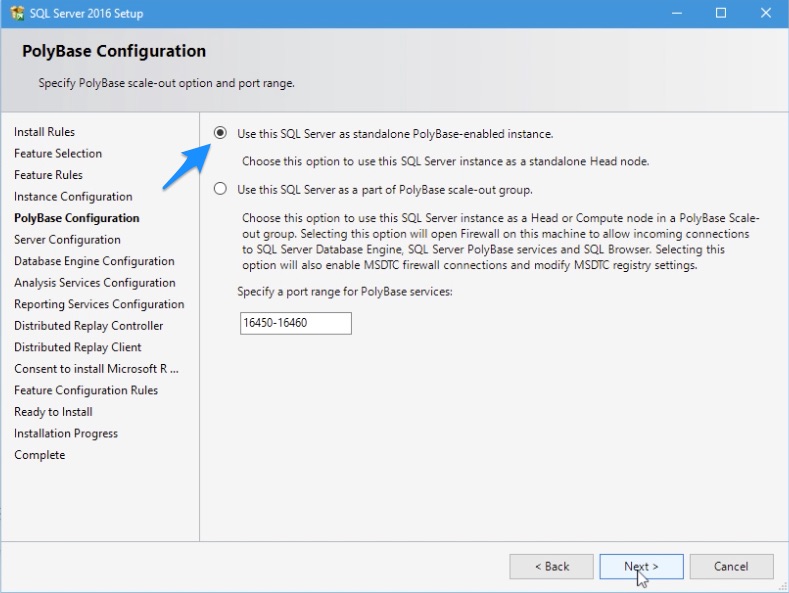Select Install Rules step in sidebar
The image size is (789, 593).
(44, 132)
